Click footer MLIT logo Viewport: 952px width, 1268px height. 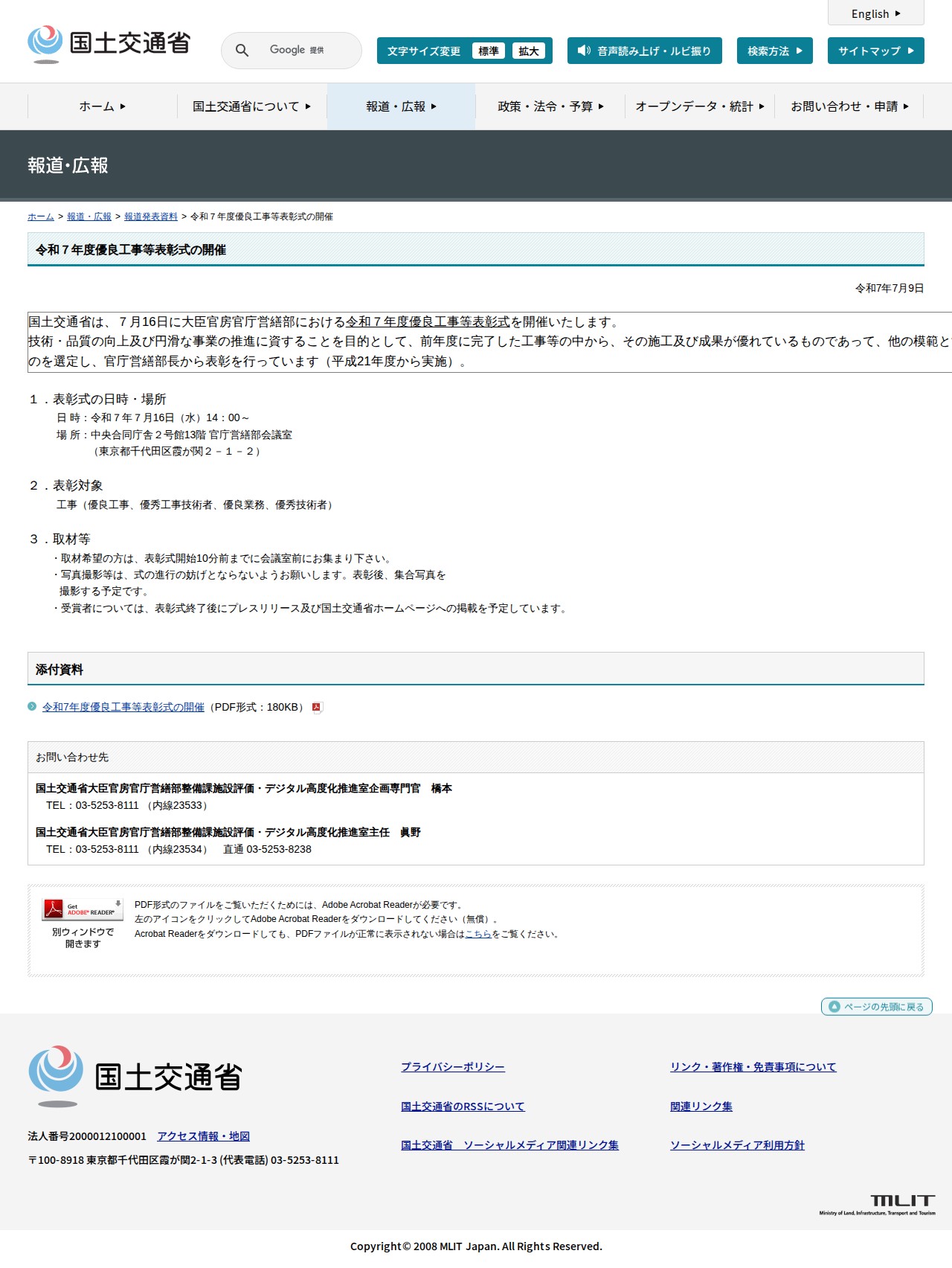(x=135, y=1077)
